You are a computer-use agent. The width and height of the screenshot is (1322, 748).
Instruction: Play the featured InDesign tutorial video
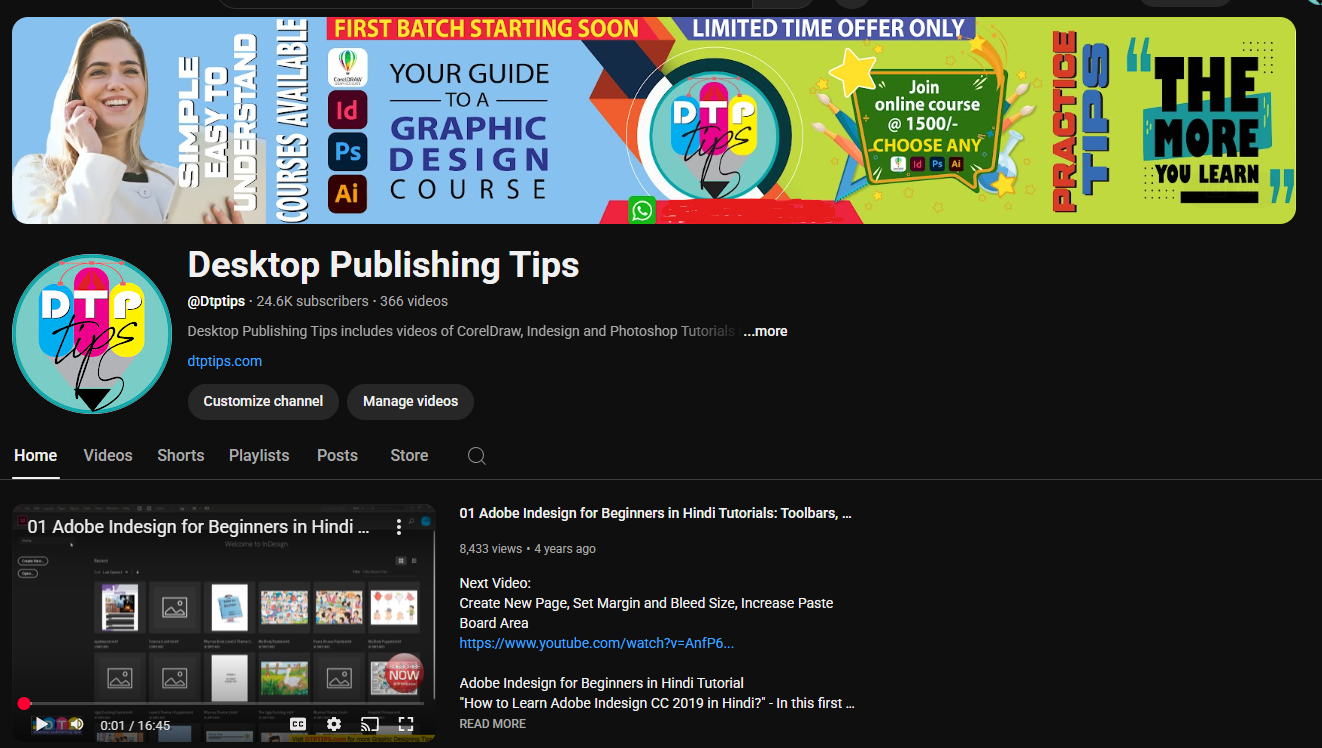[x=40, y=724]
